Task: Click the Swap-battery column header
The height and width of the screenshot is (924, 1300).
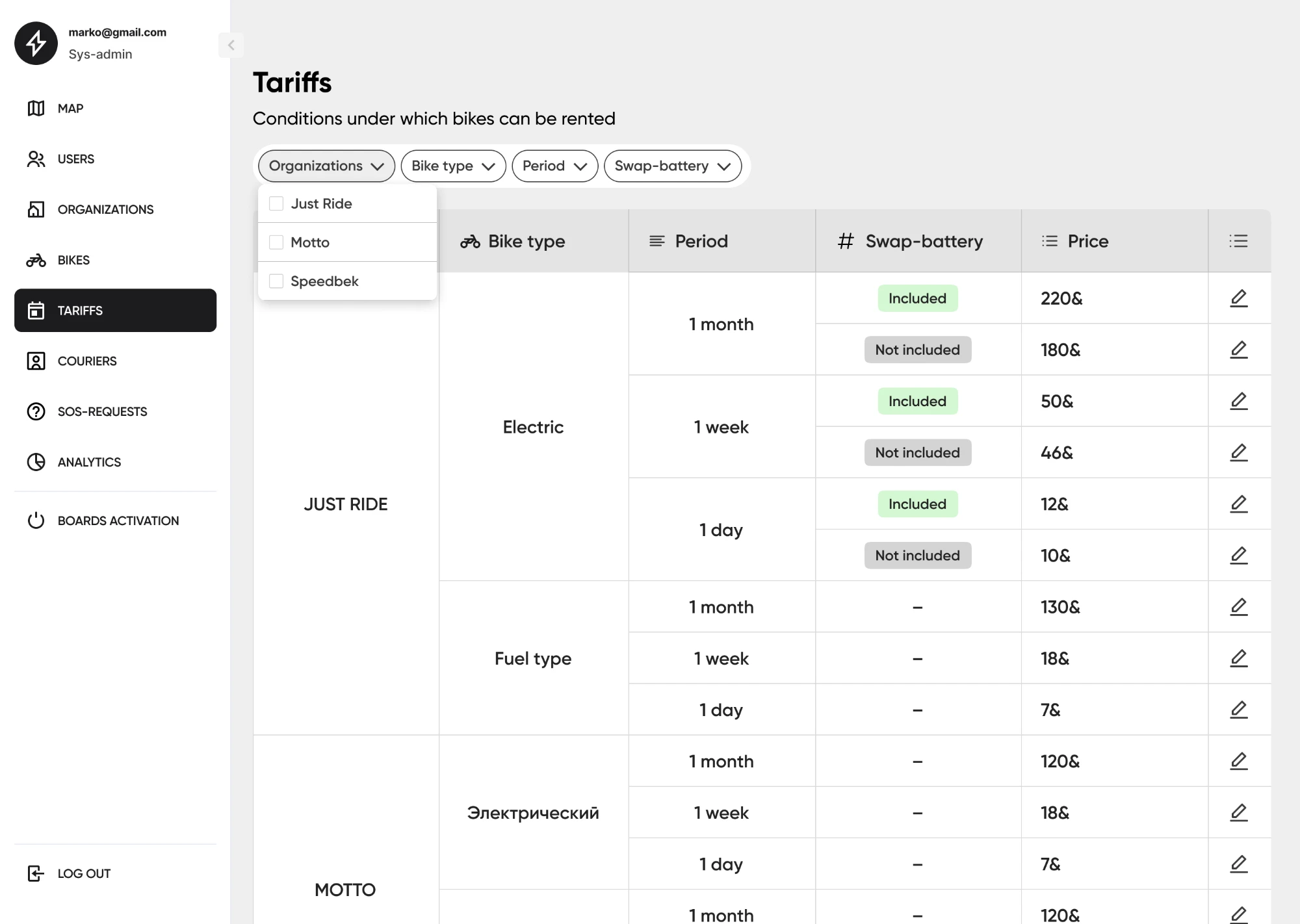Action: [918, 241]
